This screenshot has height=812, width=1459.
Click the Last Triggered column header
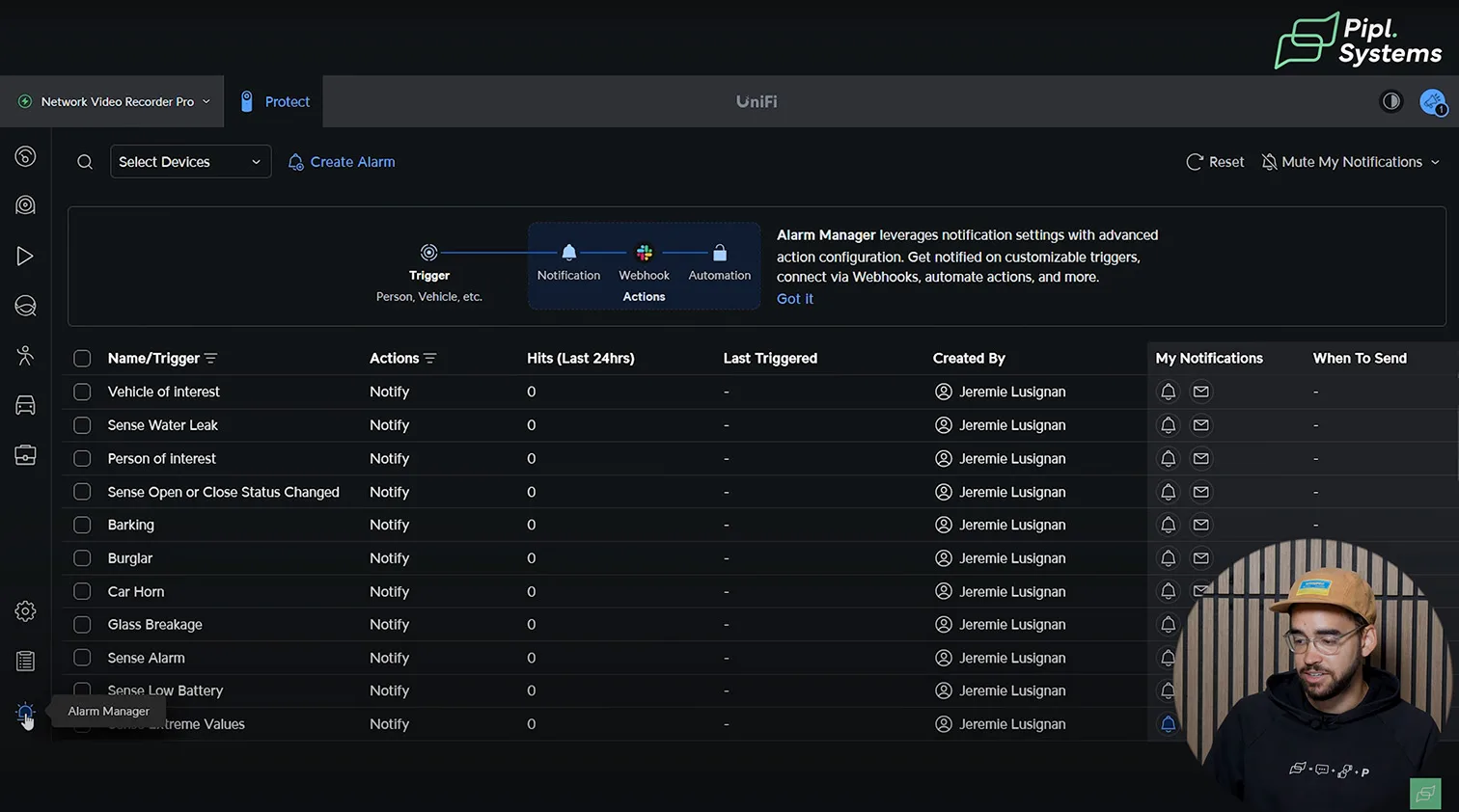coord(770,359)
